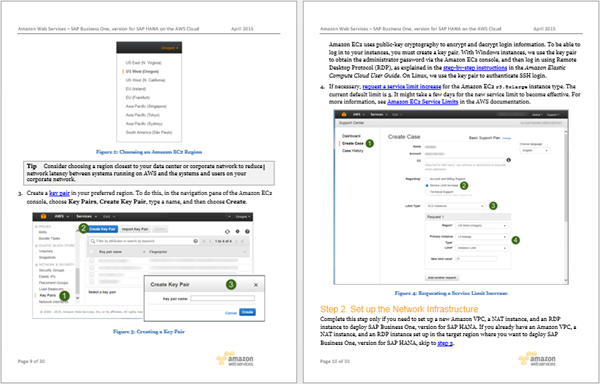Click the refresh icon in key pair console
The height and width of the screenshot is (384, 600).
pos(227,231)
